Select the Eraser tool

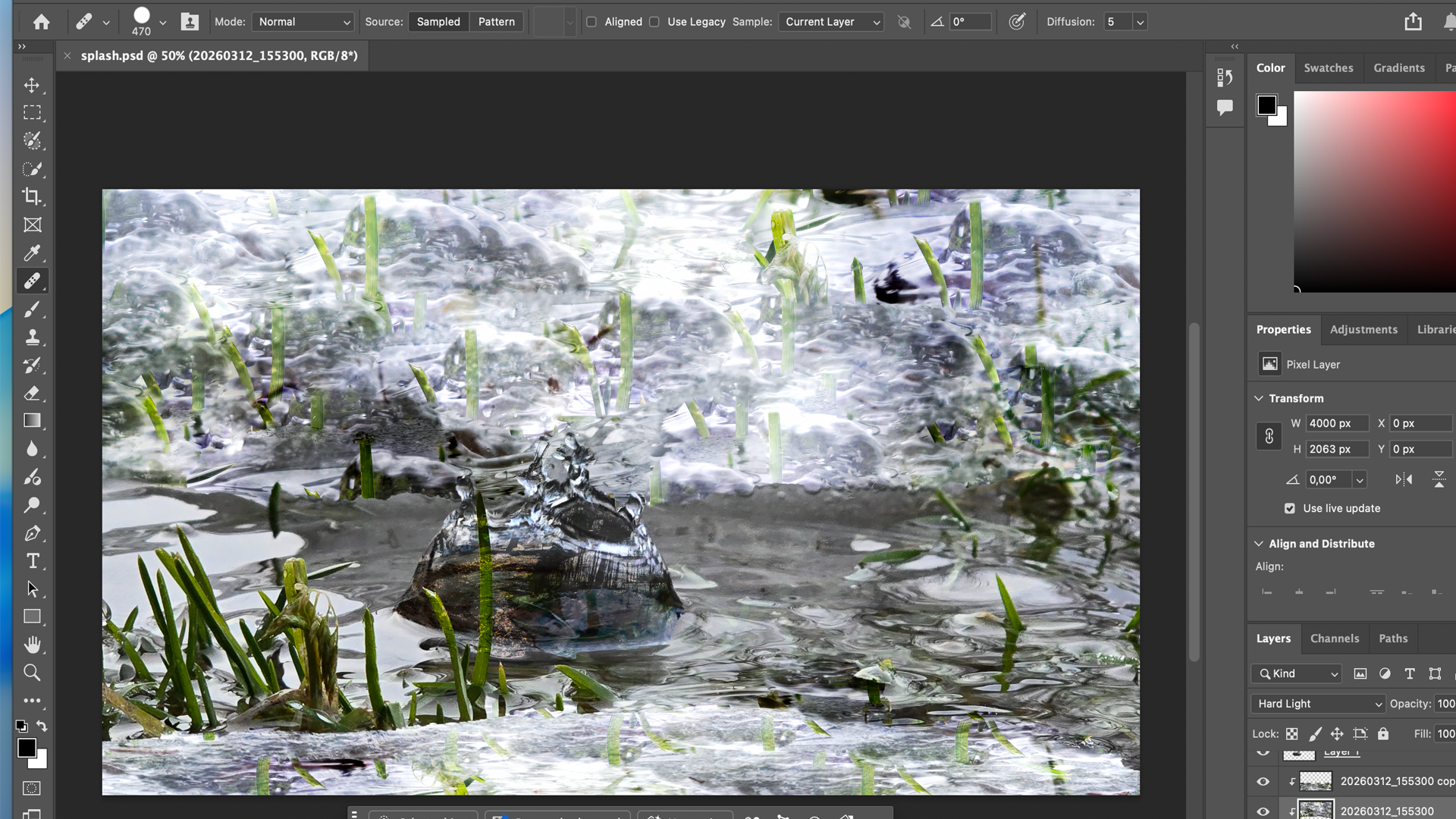tap(32, 394)
